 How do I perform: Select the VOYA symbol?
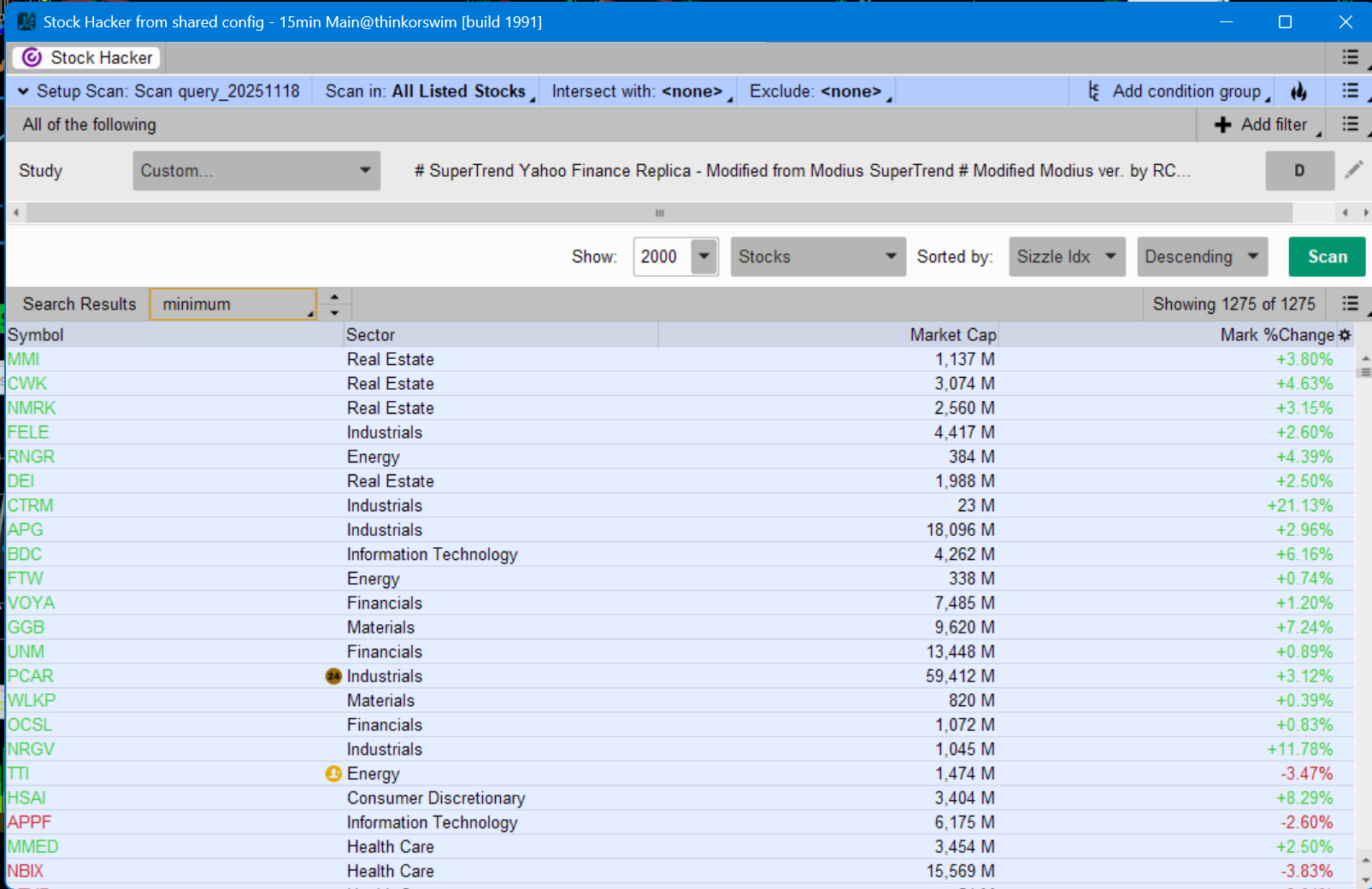(x=31, y=603)
